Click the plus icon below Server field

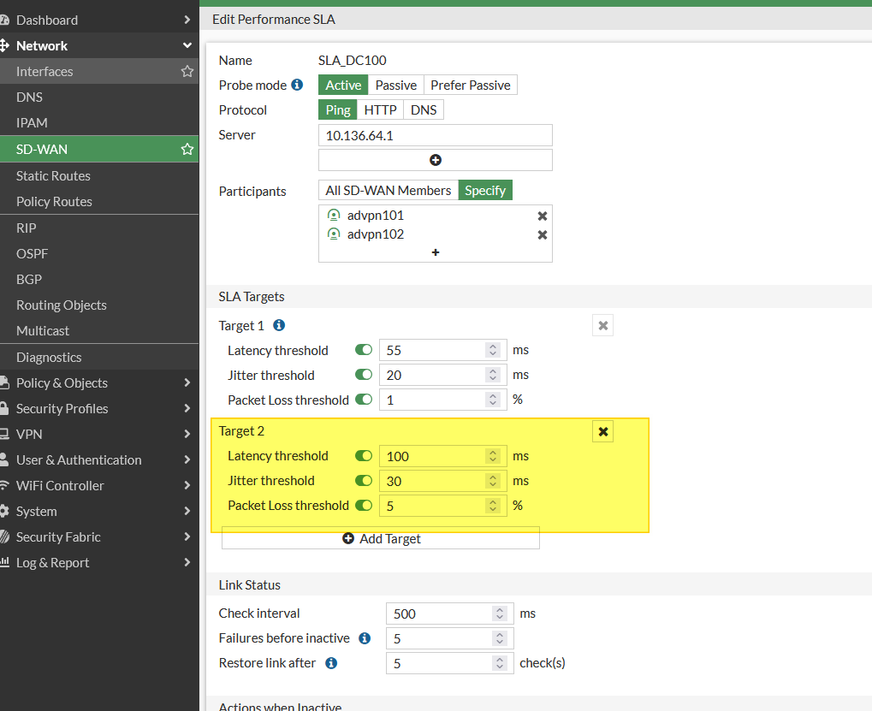coord(435,160)
